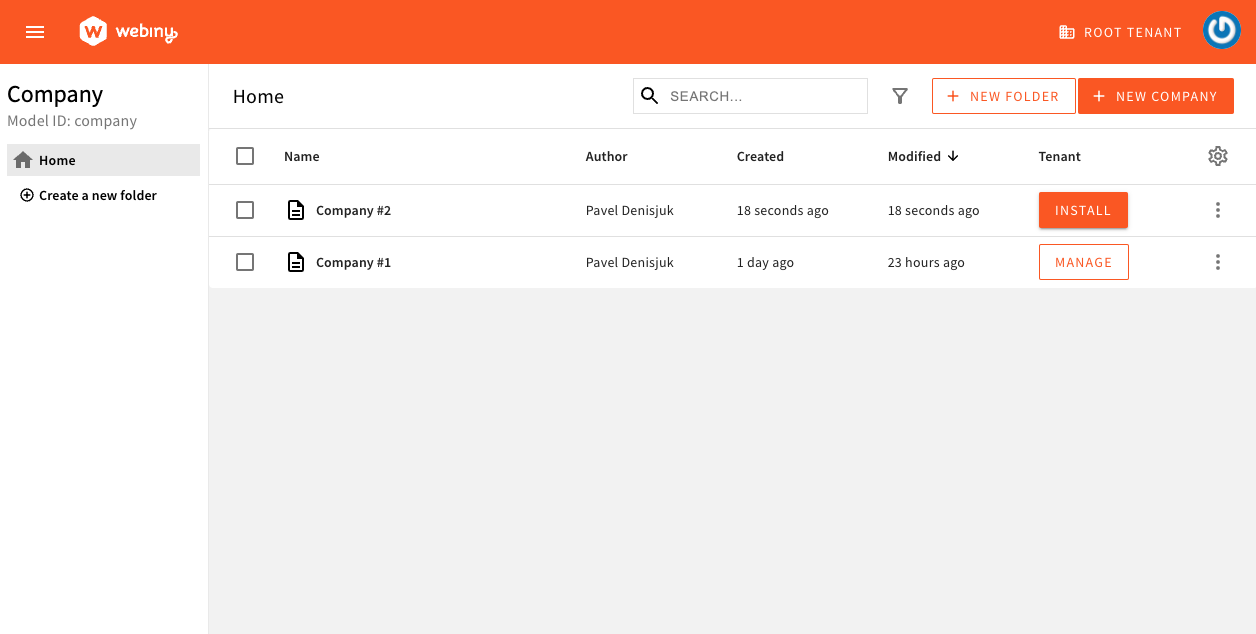Viewport: 1256px width, 634px height.
Task: Open the Root Tenant selector
Action: click(1120, 32)
